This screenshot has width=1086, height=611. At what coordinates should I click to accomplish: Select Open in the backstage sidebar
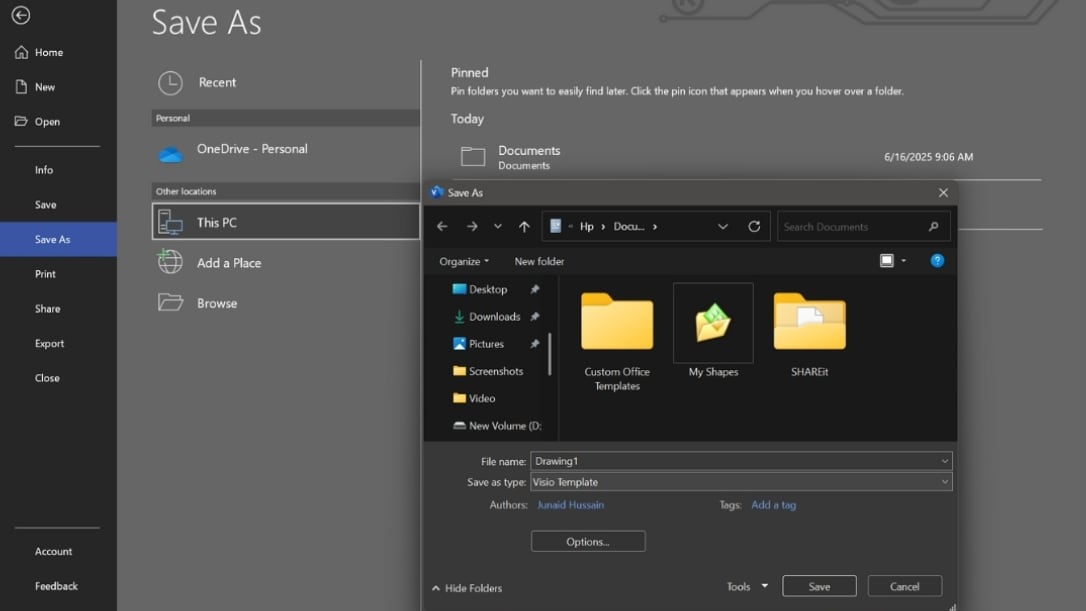pyautogui.click(x=47, y=121)
